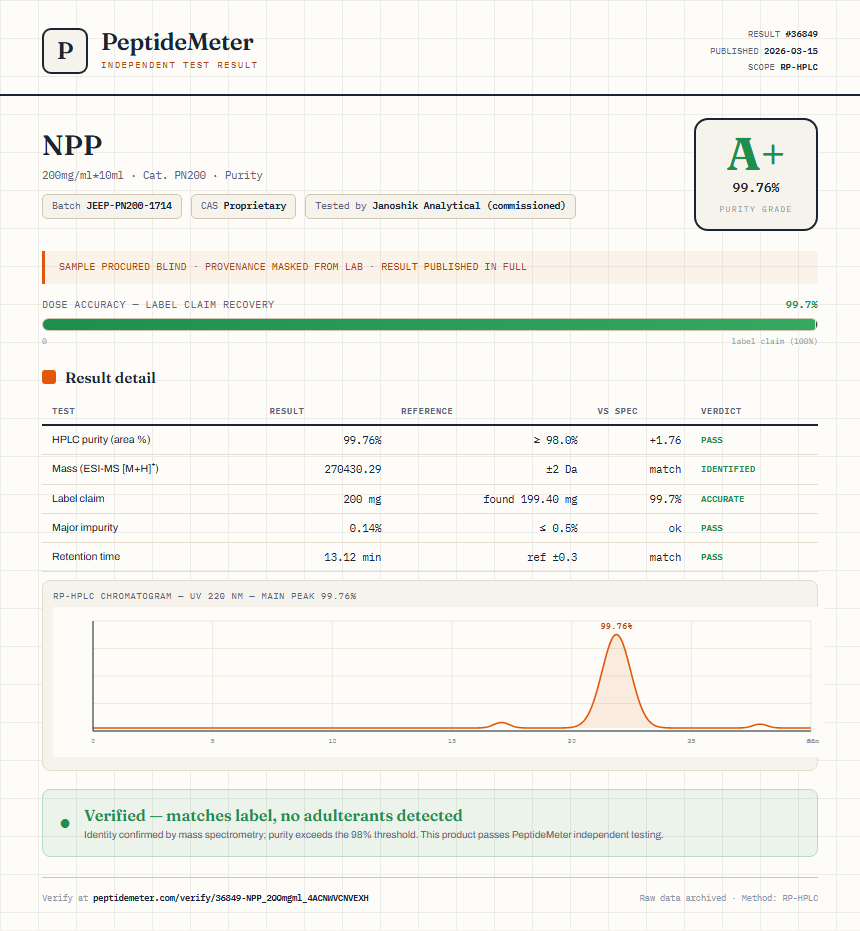Viewport: 860px width, 931px height.
Task: Click the ACCURATE verdict label
Action: coord(722,499)
